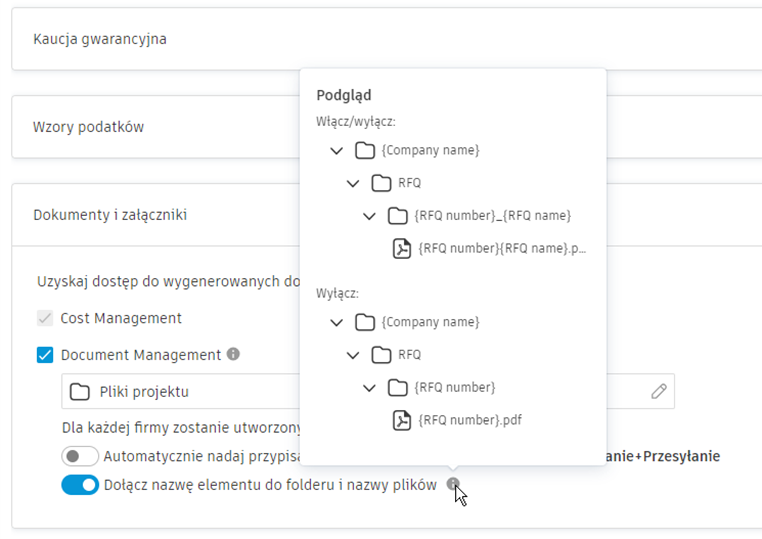
Task: Uncheck the Document Management checkbox
Action: tap(45, 355)
